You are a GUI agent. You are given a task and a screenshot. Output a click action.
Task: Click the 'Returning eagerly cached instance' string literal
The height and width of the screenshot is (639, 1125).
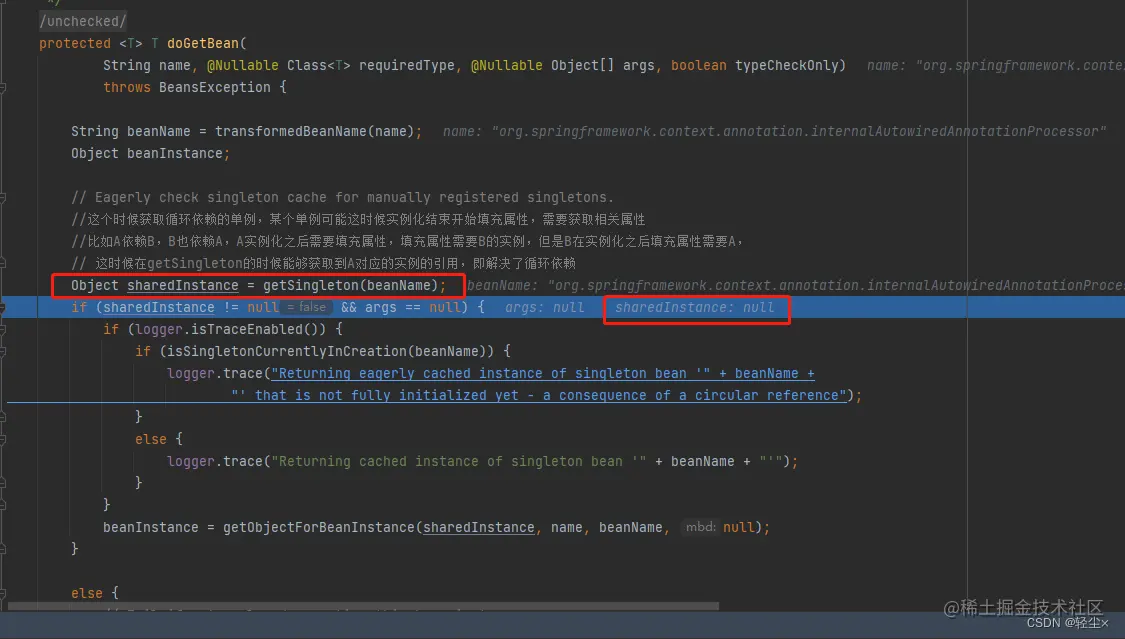click(491, 373)
